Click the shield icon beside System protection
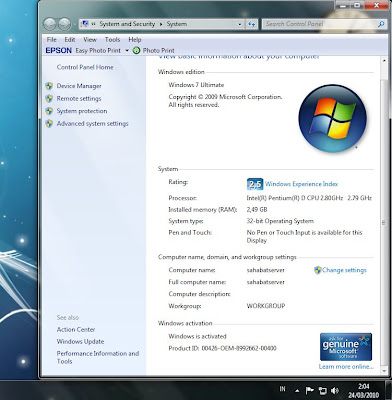This screenshot has height=400, width=392. coord(49,111)
